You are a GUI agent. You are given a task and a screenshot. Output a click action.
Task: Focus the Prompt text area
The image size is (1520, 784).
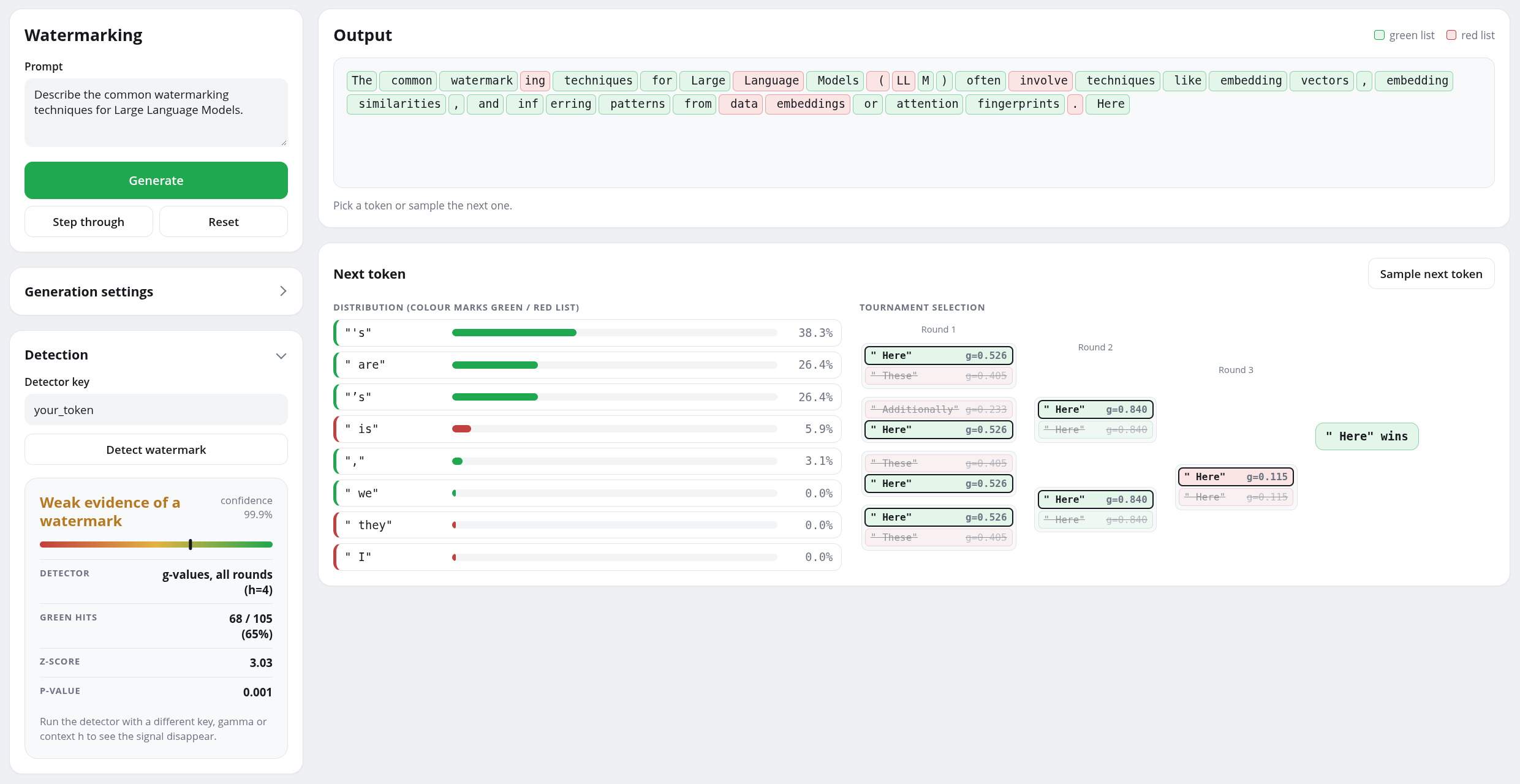coord(156,113)
